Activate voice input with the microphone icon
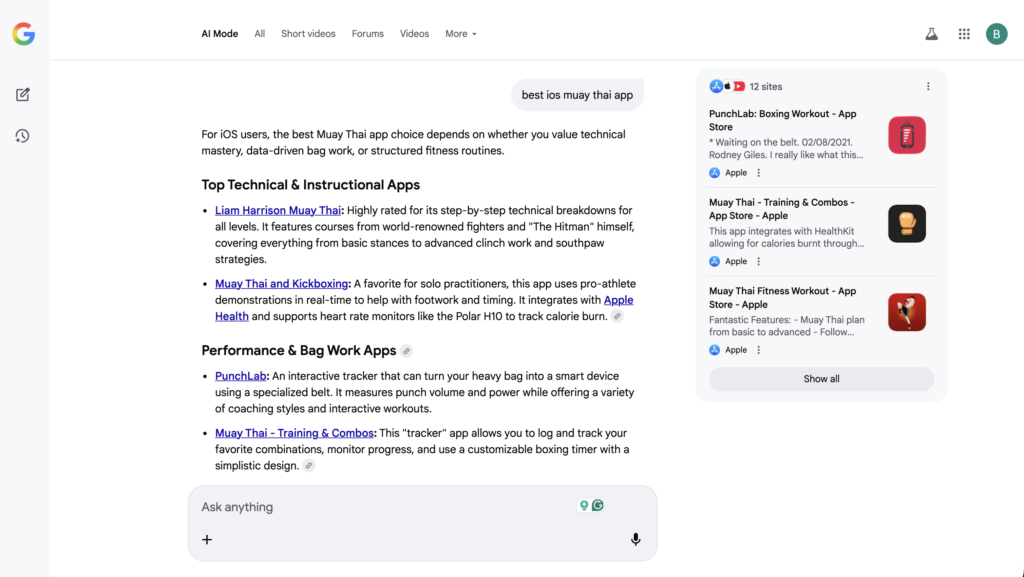Viewport: 1024px width, 577px height. [635, 539]
